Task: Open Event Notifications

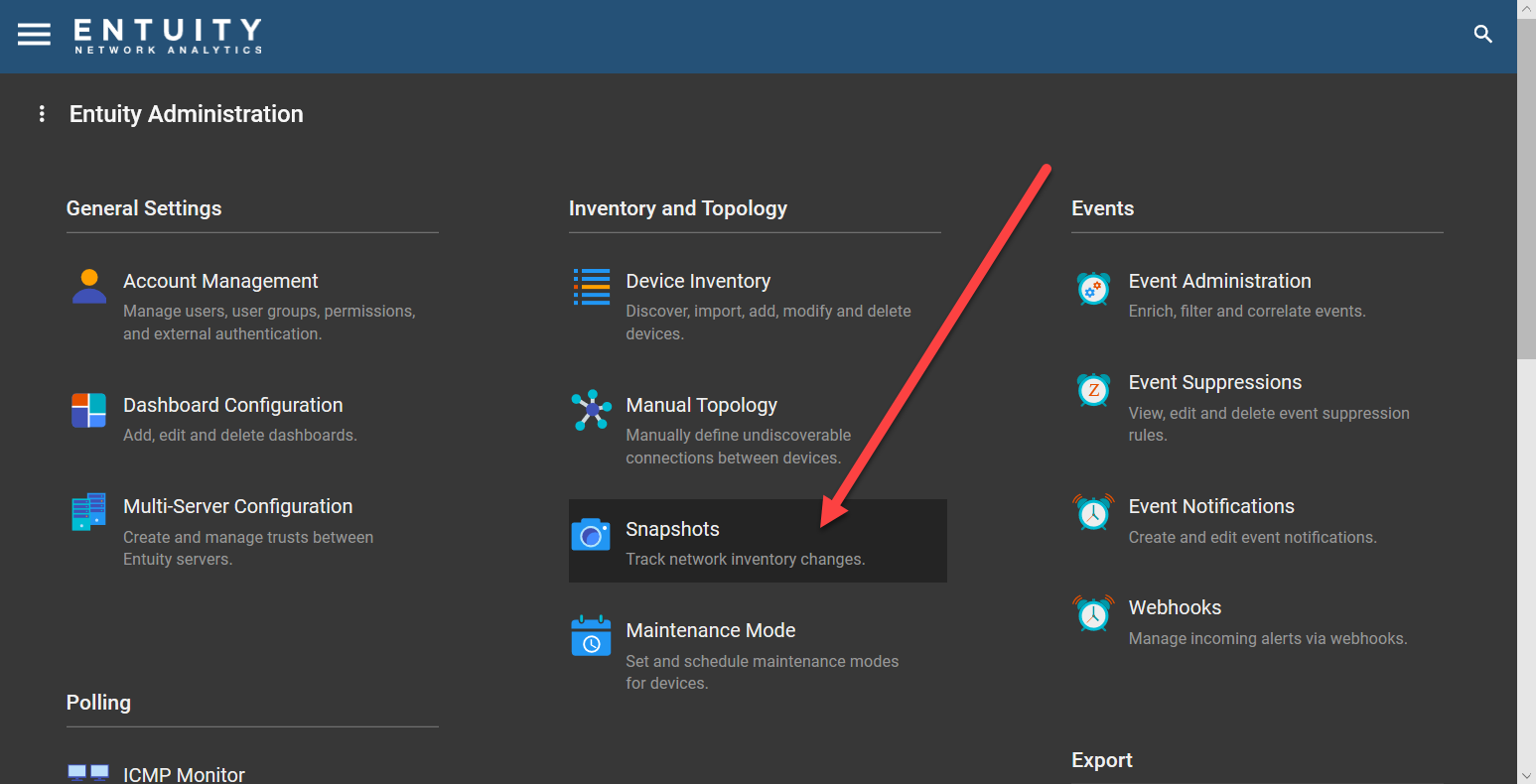Action: [x=1211, y=506]
